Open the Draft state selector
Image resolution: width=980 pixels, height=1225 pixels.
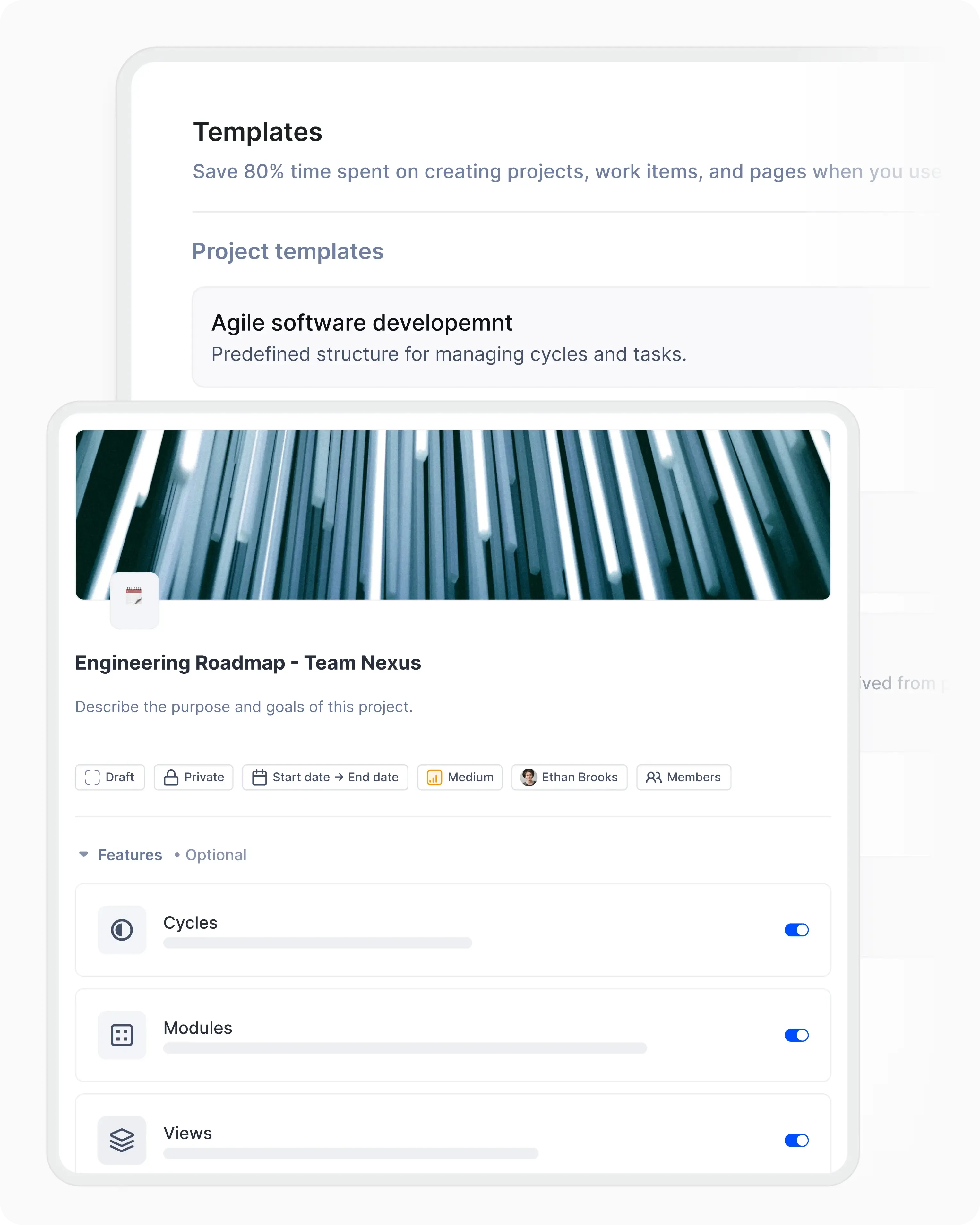coord(110,777)
